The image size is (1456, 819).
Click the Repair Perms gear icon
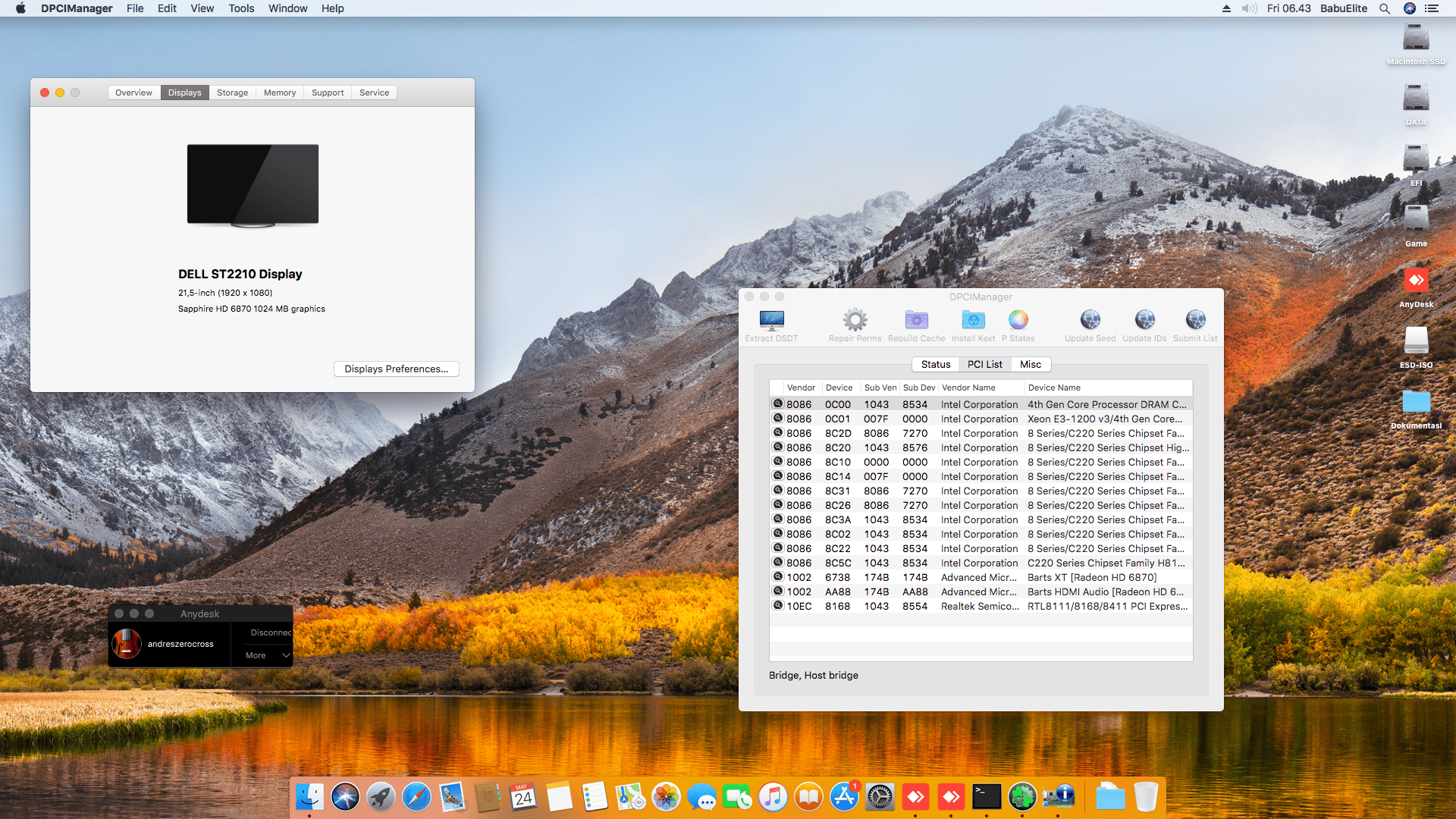[855, 321]
